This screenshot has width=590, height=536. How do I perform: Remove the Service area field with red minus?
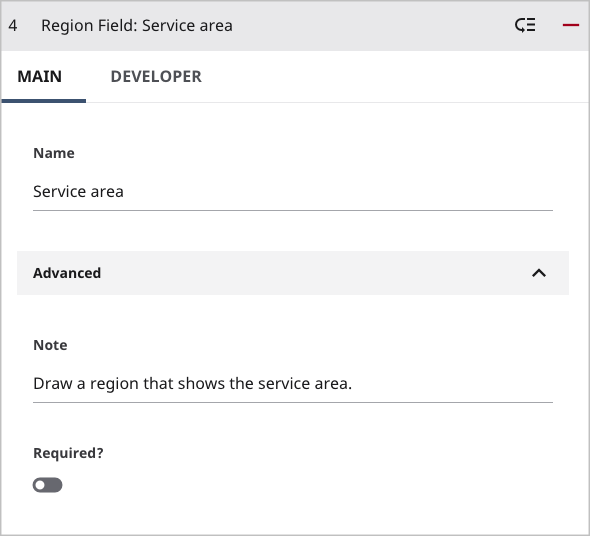pyautogui.click(x=570, y=25)
